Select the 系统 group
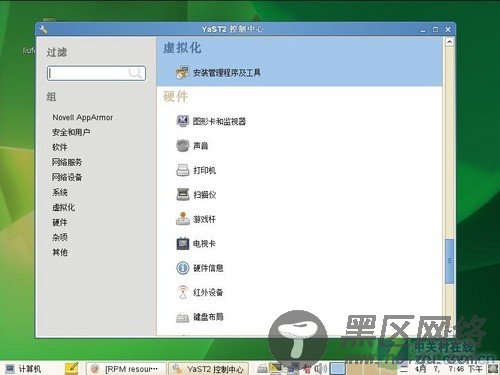500x375 pixels. point(60,192)
